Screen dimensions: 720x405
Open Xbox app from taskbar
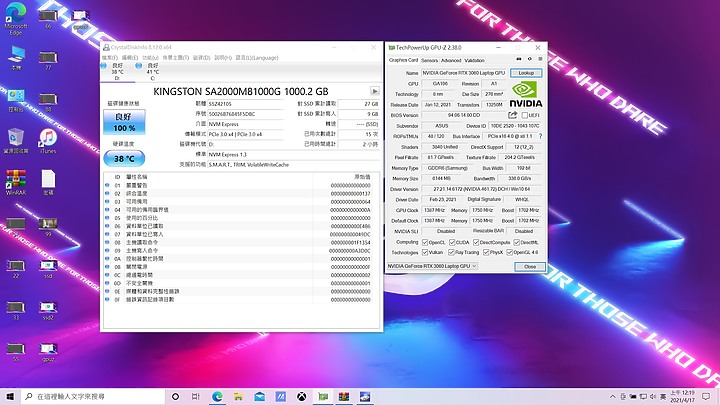(x=301, y=396)
